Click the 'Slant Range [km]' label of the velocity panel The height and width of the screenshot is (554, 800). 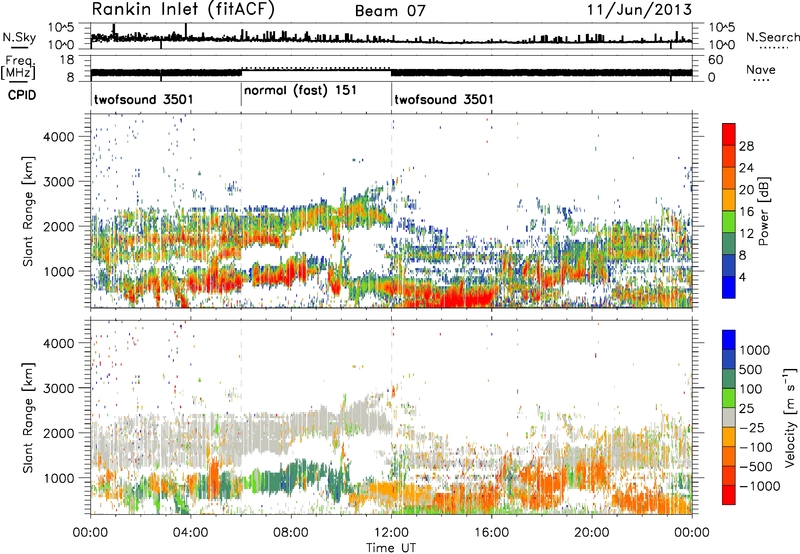(x=28, y=417)
